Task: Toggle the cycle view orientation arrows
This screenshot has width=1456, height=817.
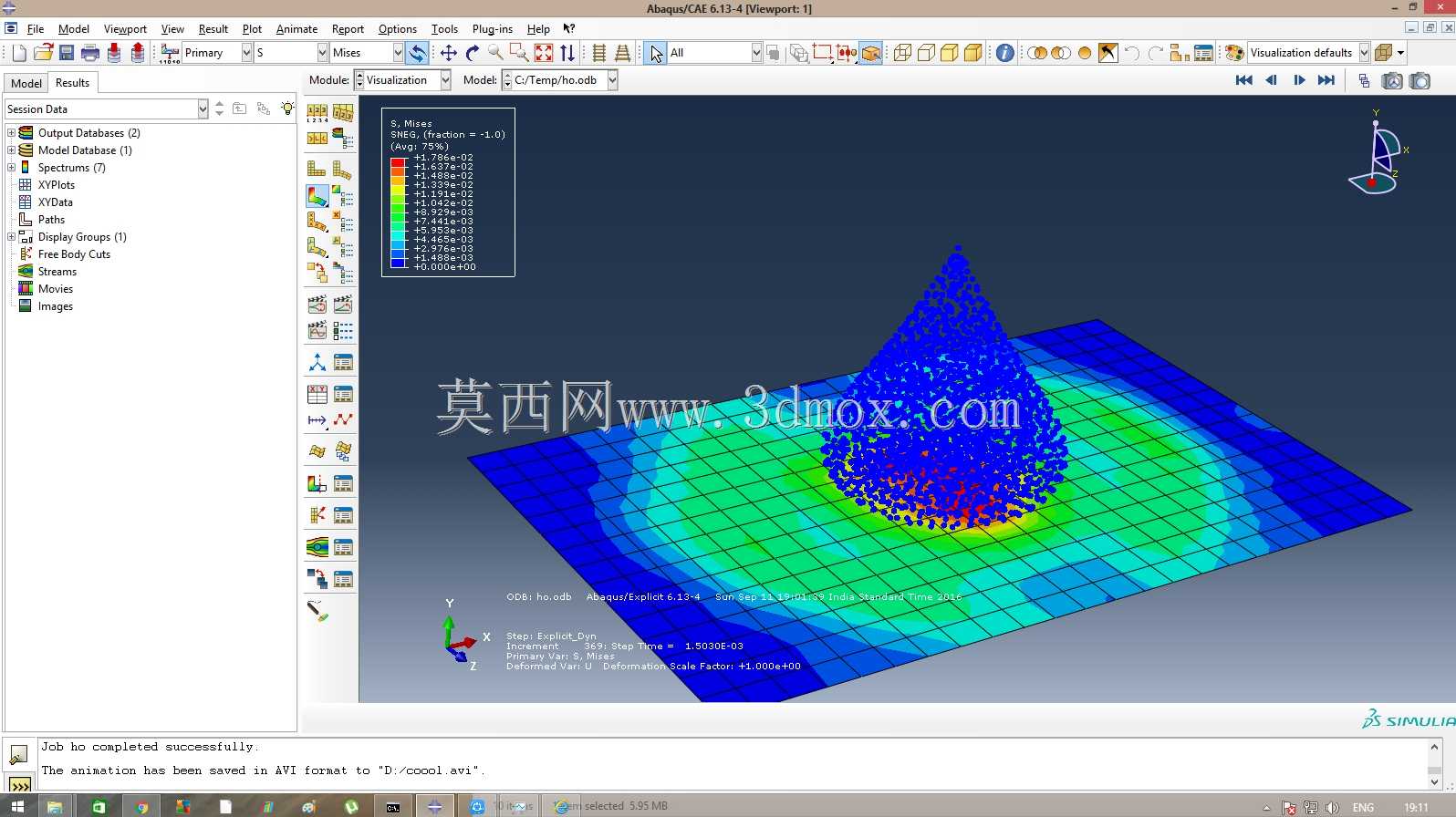Action: click(x=567, y=53)
